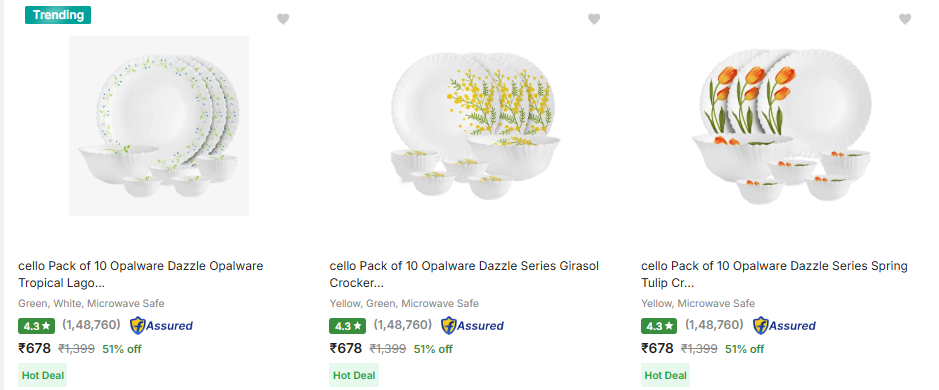
Task: Click Hot Deal label under Spring Tulip set
Action: click(665, 375)
